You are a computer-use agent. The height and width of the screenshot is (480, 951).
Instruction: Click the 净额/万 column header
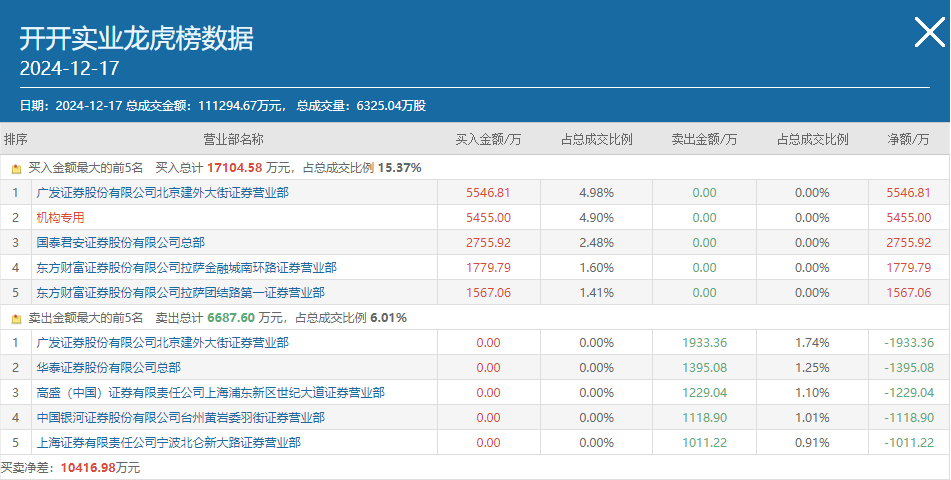point(909,140)
